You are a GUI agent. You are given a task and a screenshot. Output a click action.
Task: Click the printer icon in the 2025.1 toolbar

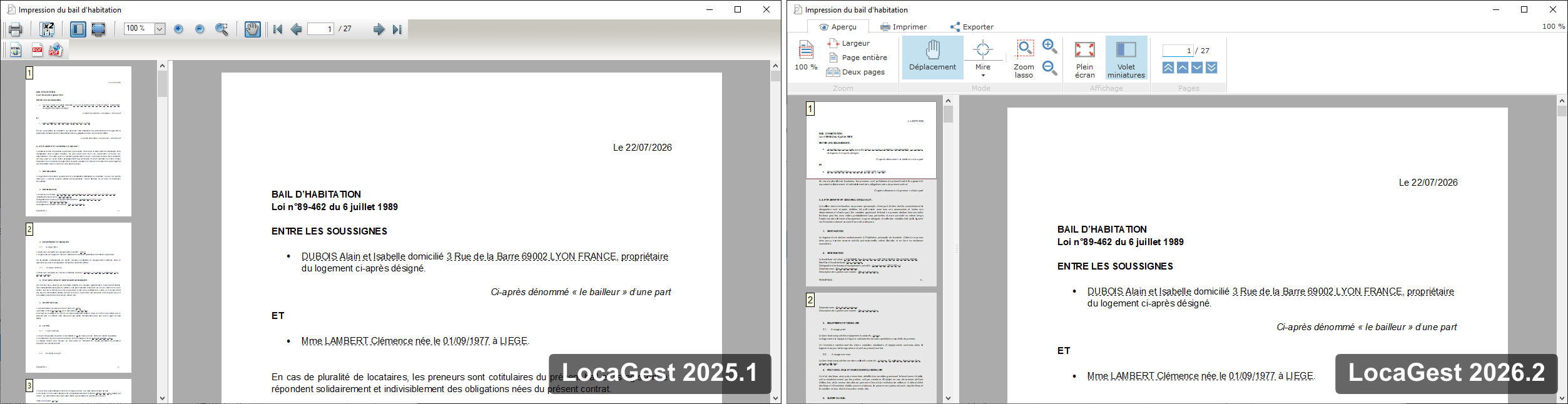coord(16,29)
